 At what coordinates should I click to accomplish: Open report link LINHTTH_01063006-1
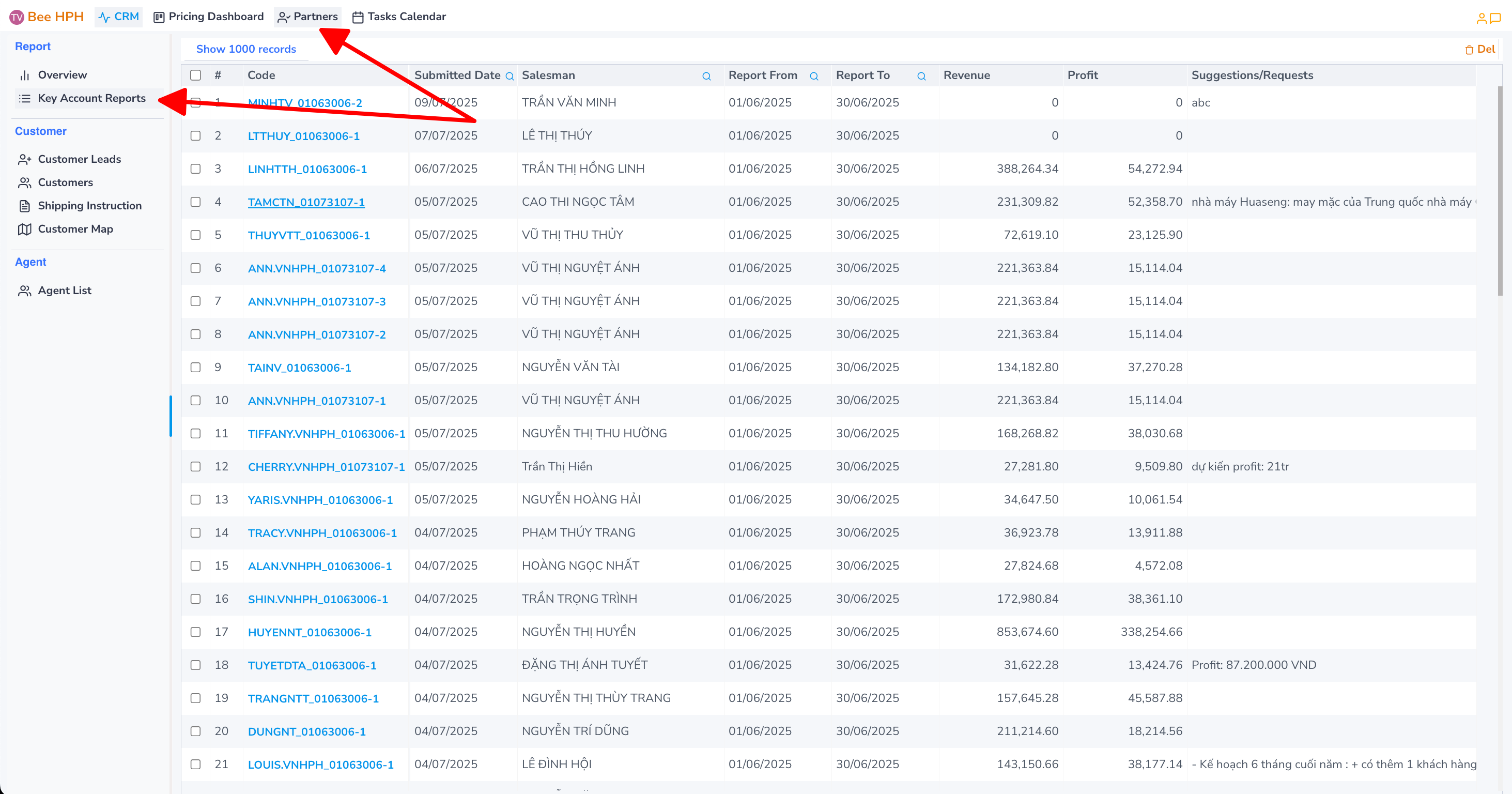(x=307, y=169)
